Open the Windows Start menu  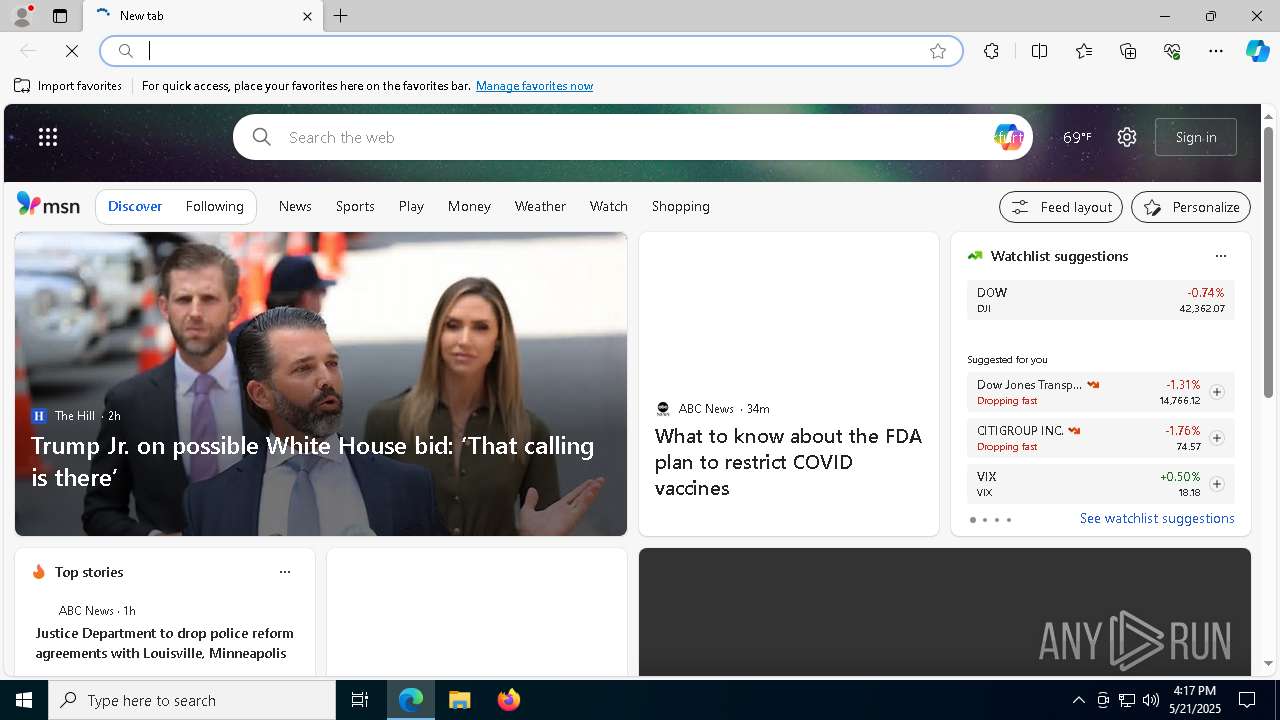point(24,700)
